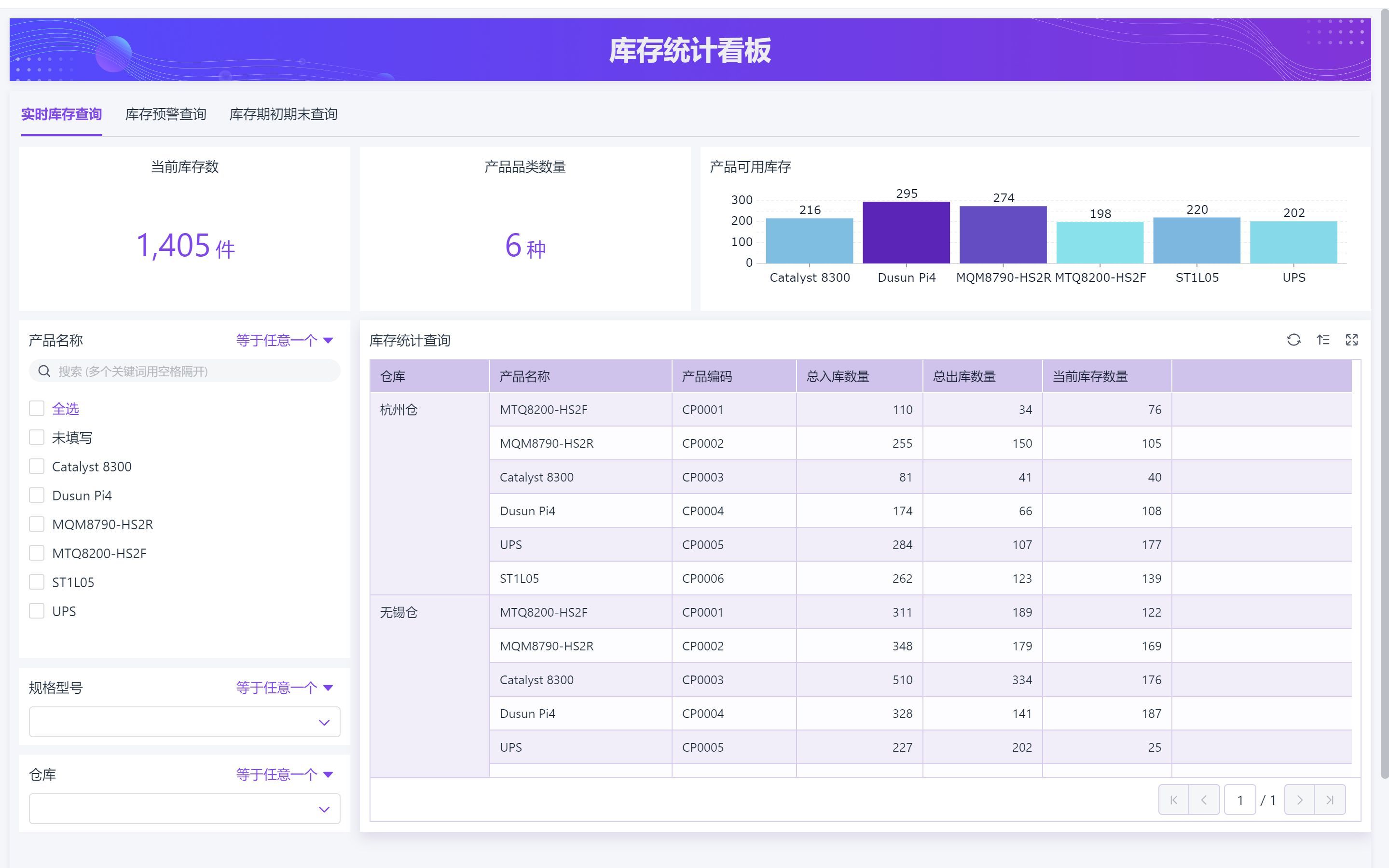Click the 总入库数量 column header
The image size is (1389, 868).
[x=838, y=377]
